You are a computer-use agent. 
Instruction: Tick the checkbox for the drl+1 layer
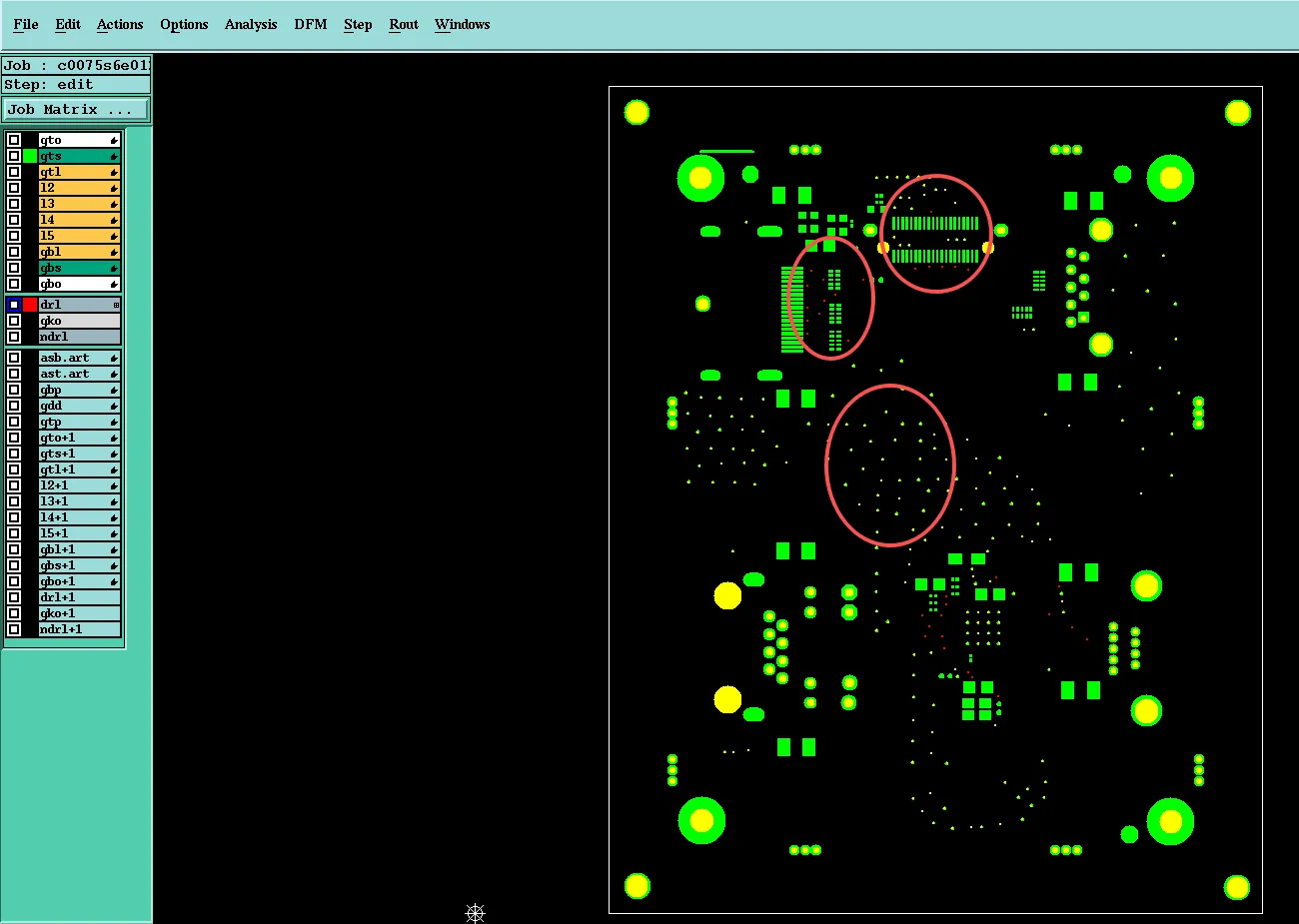tap(14, 597)
